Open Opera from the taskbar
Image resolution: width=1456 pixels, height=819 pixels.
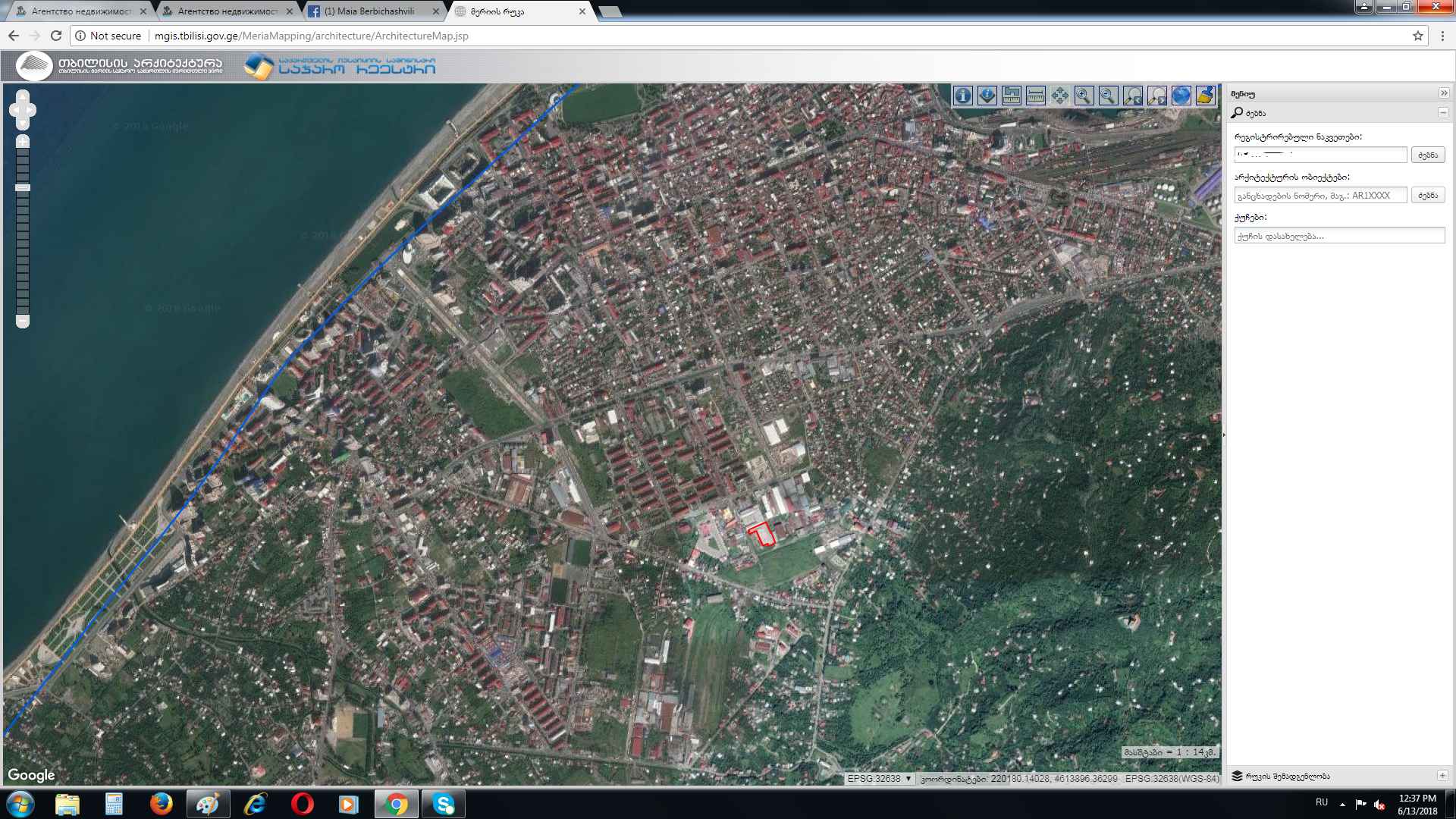click(x=302, y=804)
